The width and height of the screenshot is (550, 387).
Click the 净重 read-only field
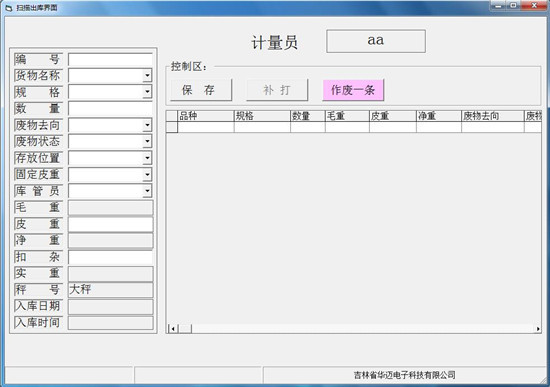point(110,241)
